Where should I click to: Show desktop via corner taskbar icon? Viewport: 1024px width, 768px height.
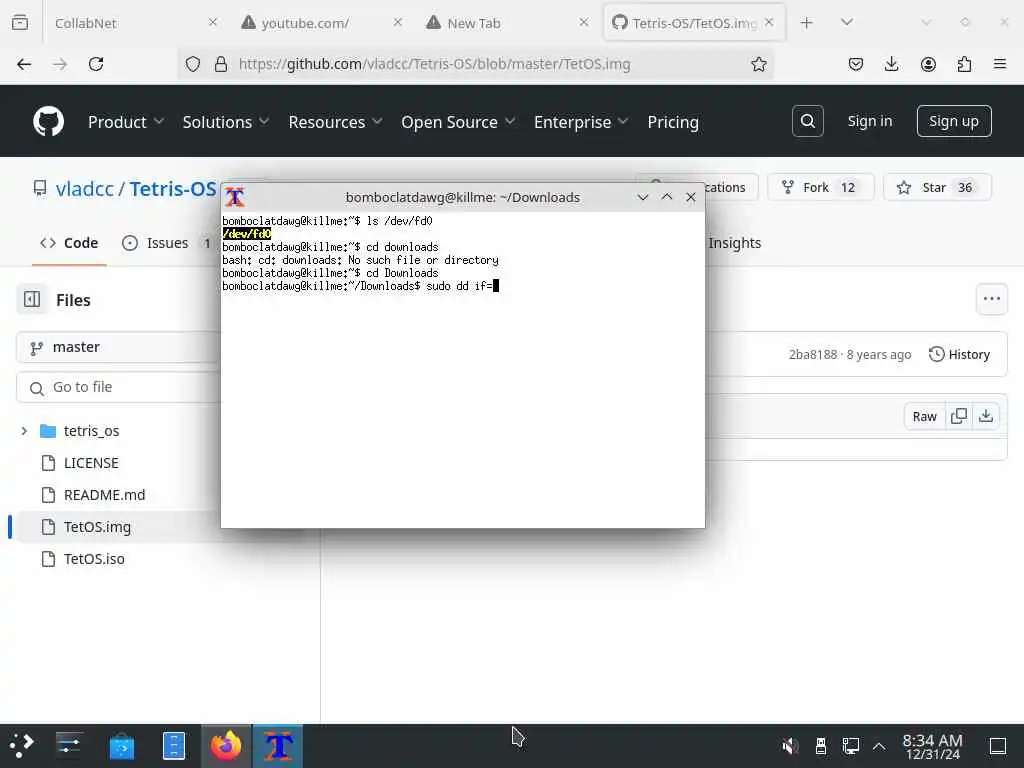[x=998, y=746]
